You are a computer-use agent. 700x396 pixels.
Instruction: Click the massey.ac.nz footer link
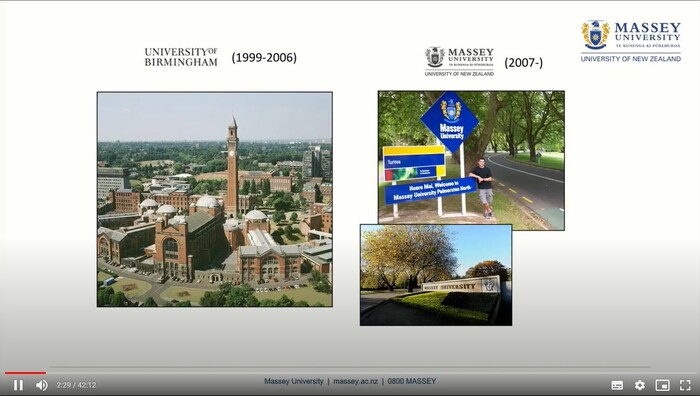tap(355, 381)
